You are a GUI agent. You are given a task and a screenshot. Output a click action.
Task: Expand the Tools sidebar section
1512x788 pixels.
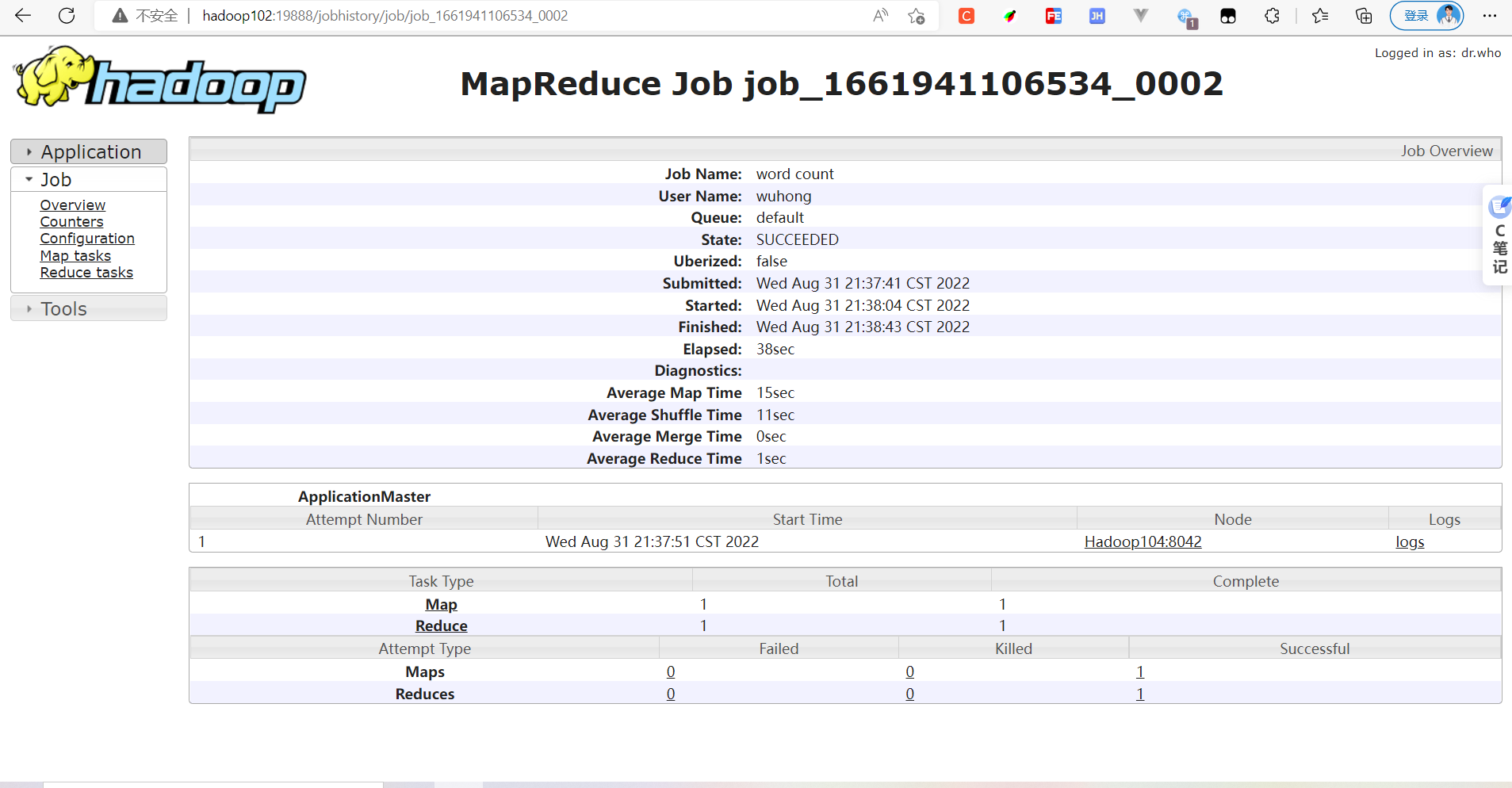[x=89, y=308]
